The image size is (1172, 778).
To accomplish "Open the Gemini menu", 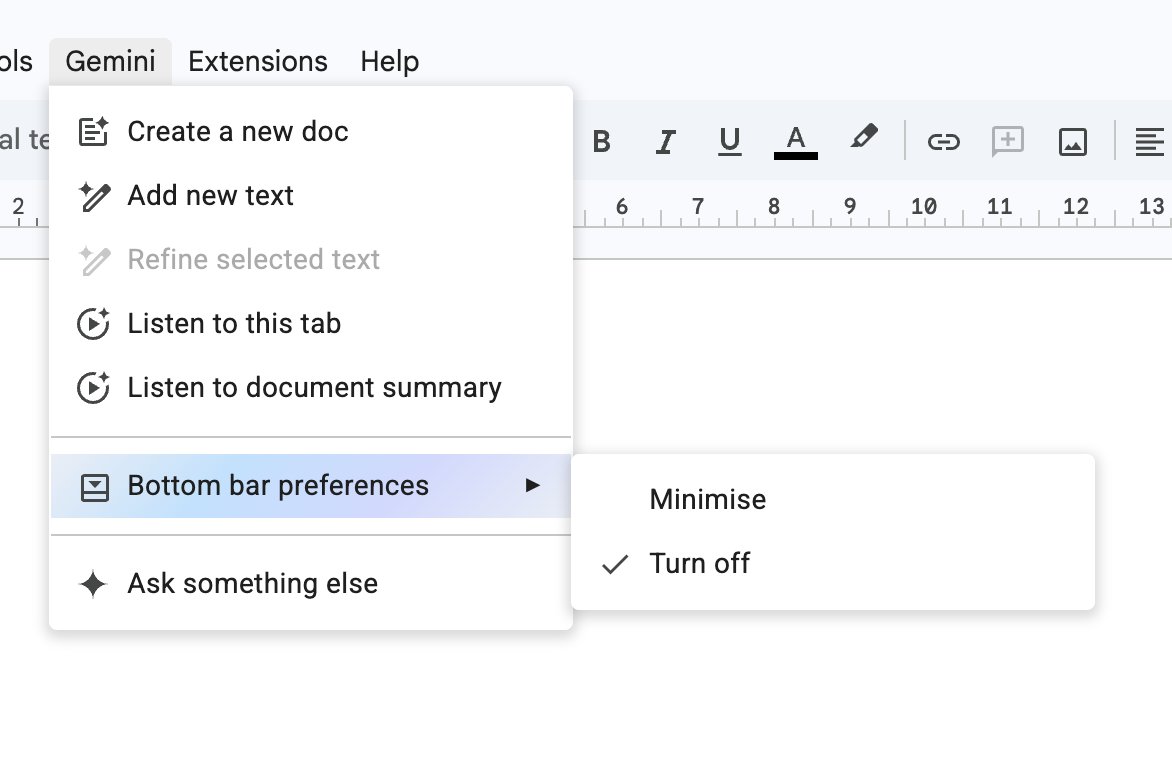I will pyautogui.click(x=111, y=61).
